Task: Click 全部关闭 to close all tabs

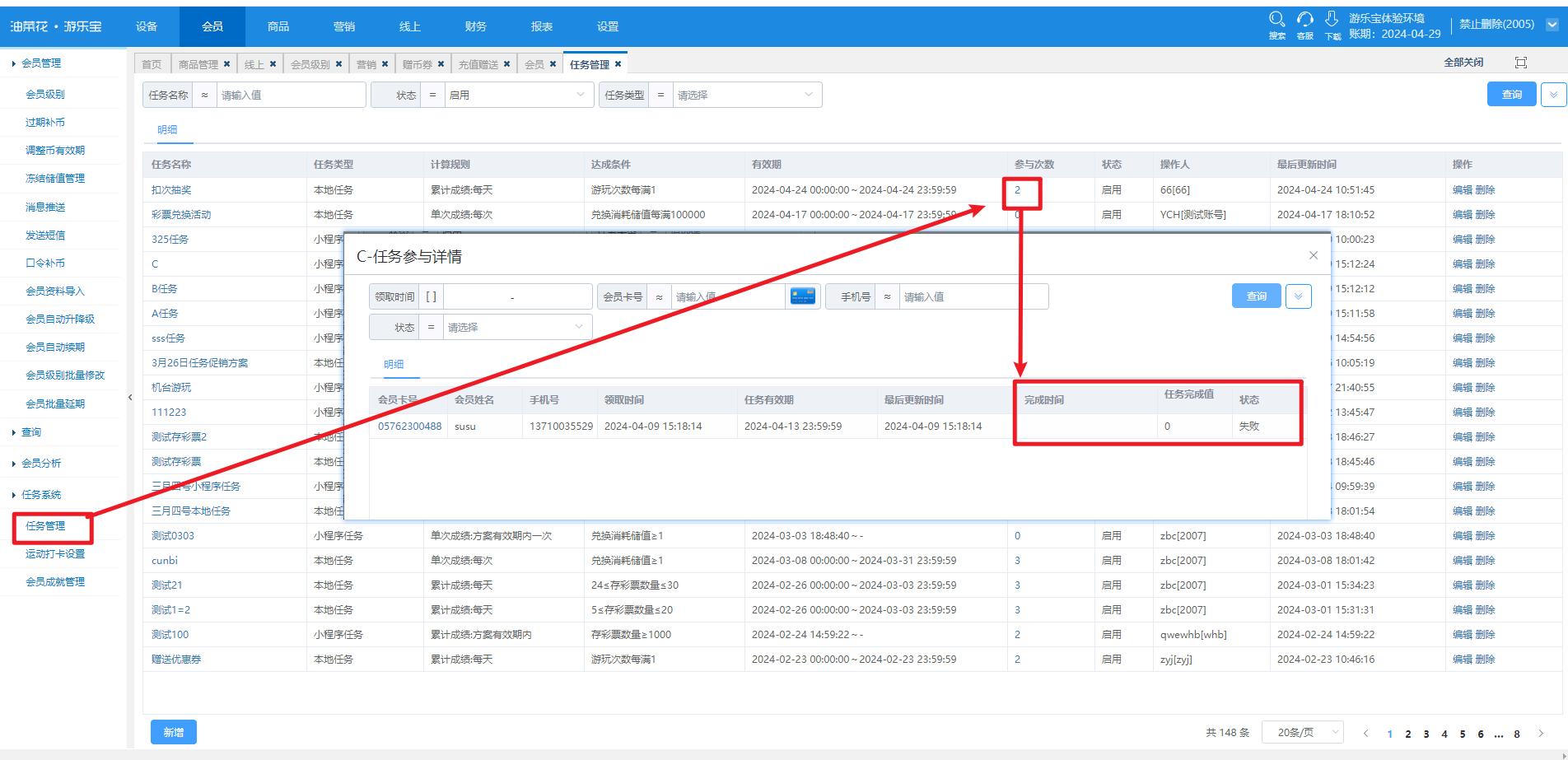Action: (x=1463, y=63)
